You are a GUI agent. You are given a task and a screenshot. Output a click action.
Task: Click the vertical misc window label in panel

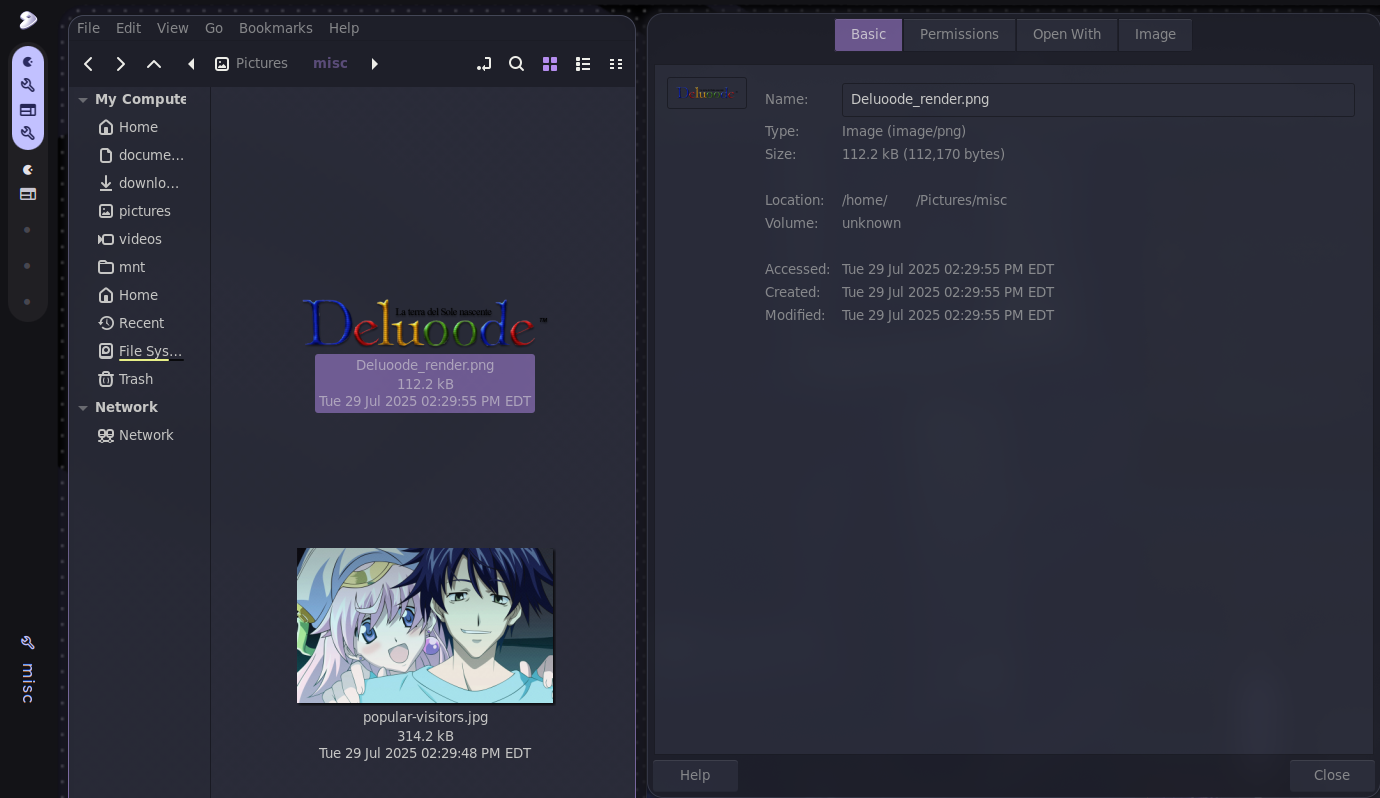28,683
